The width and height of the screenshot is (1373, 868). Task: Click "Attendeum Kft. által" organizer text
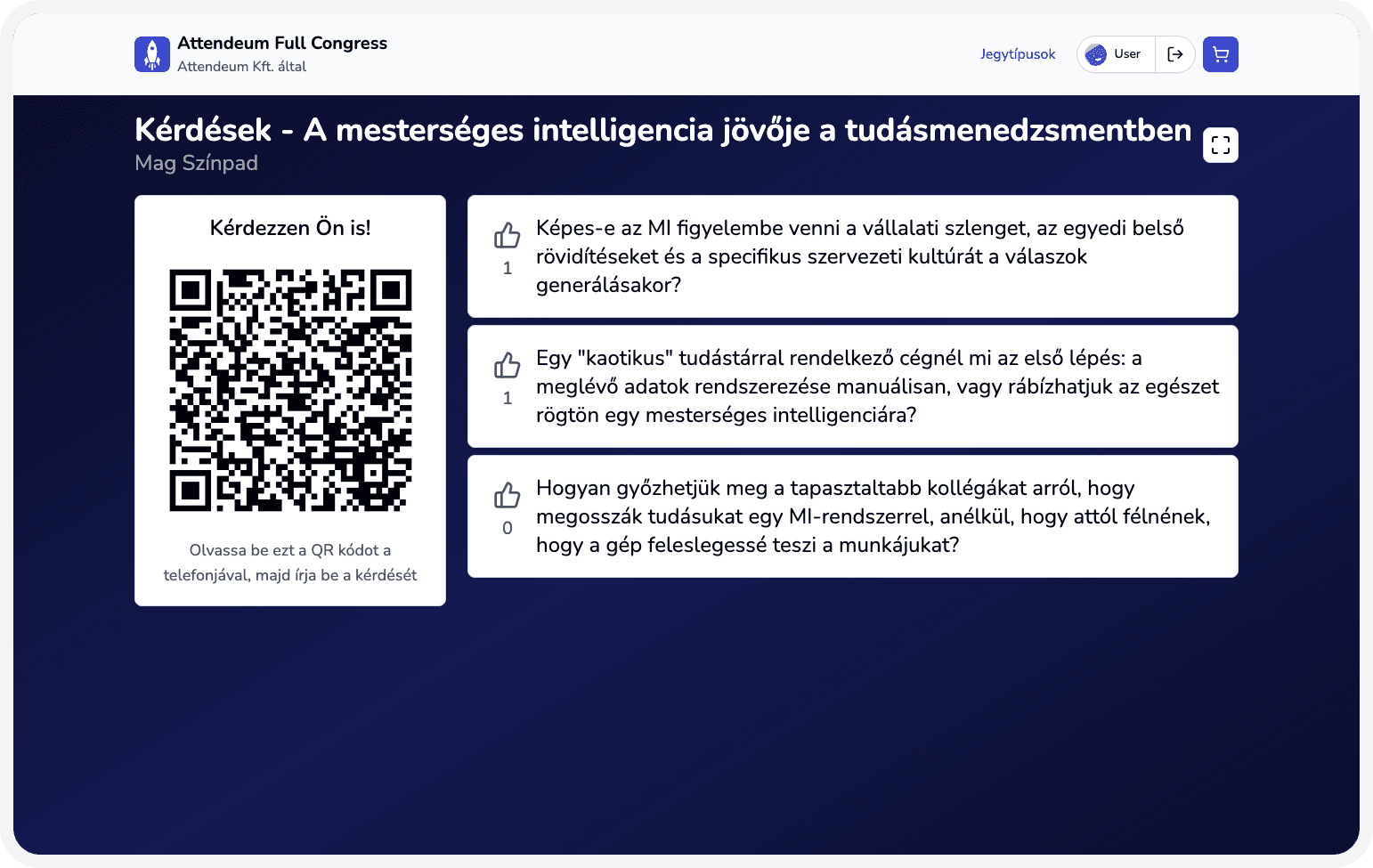tap(241, 67)
